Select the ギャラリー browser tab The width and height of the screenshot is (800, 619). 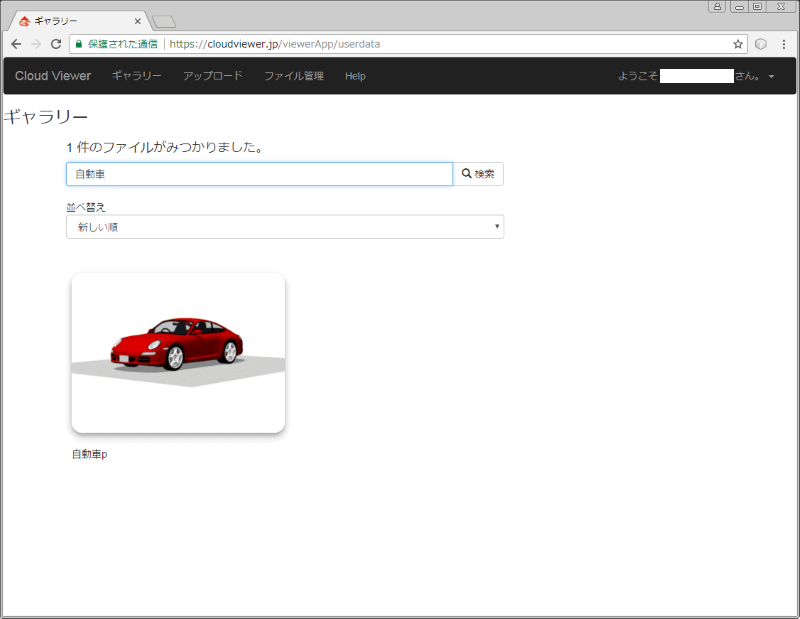coord(79,21)
